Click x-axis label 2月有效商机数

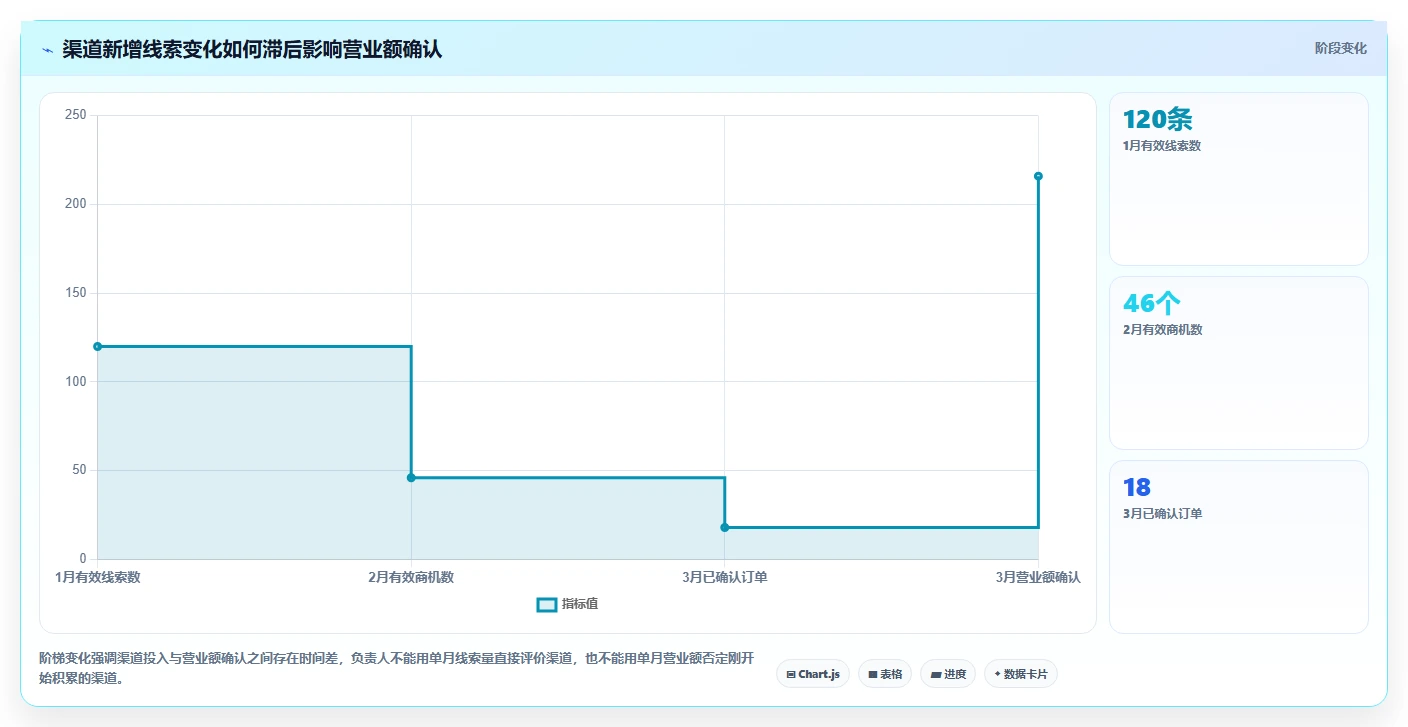(411, 577)
